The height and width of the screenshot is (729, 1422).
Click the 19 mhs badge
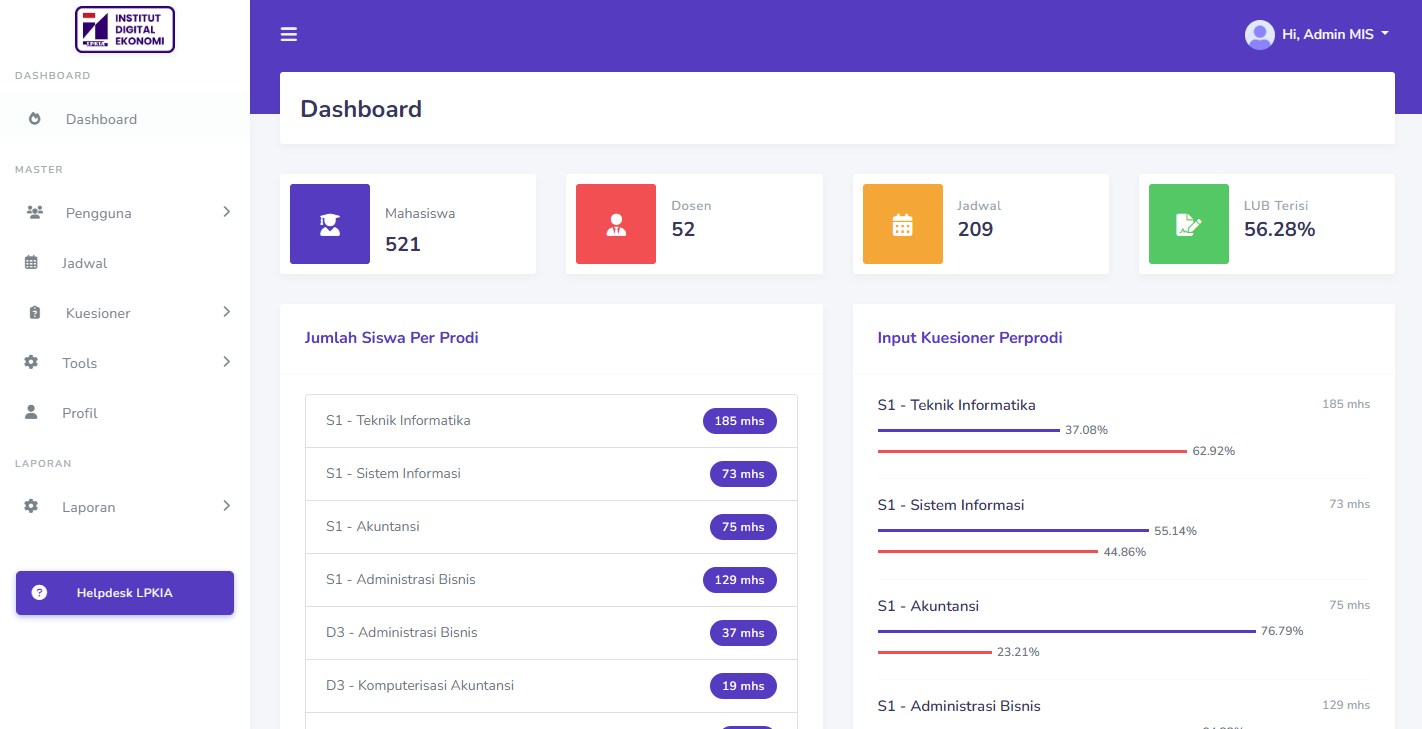(743, 686)
